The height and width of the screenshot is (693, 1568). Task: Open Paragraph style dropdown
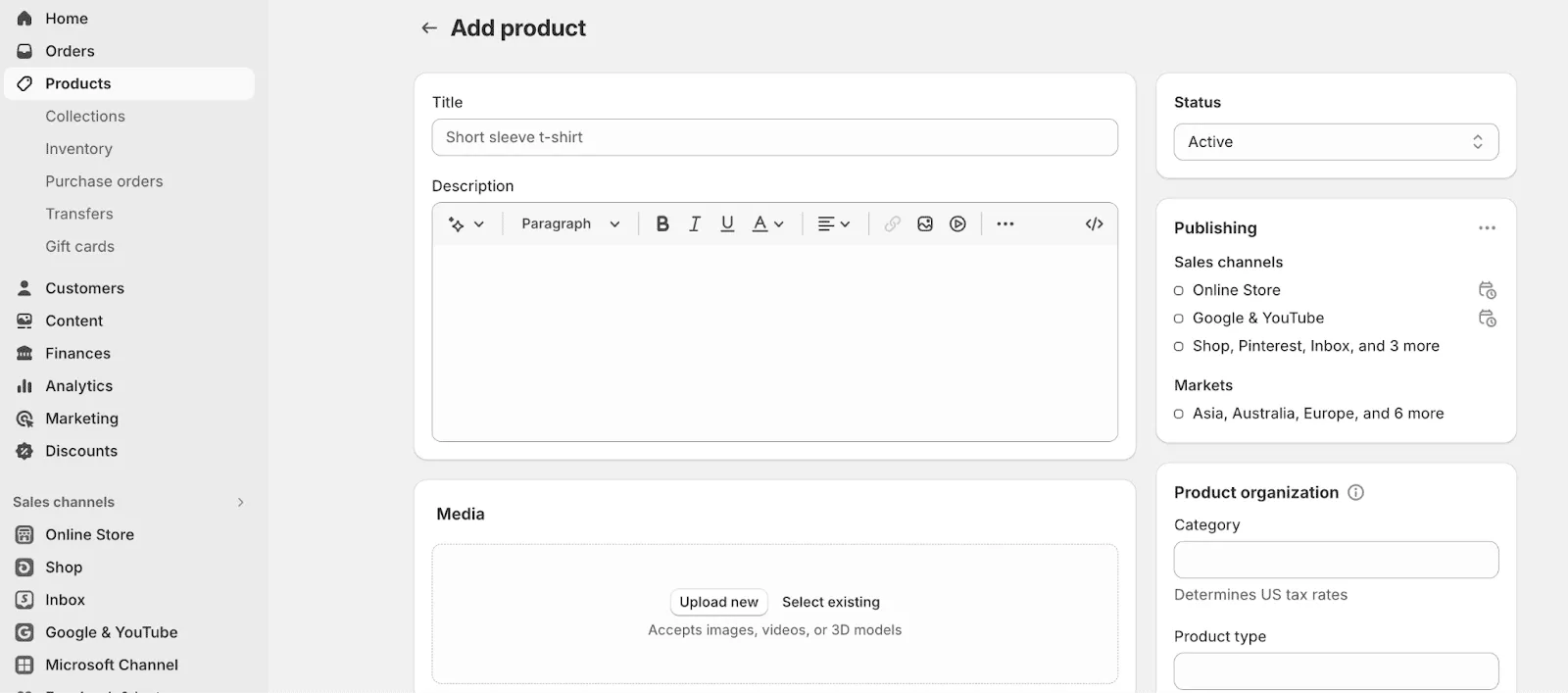pos(570,224)
